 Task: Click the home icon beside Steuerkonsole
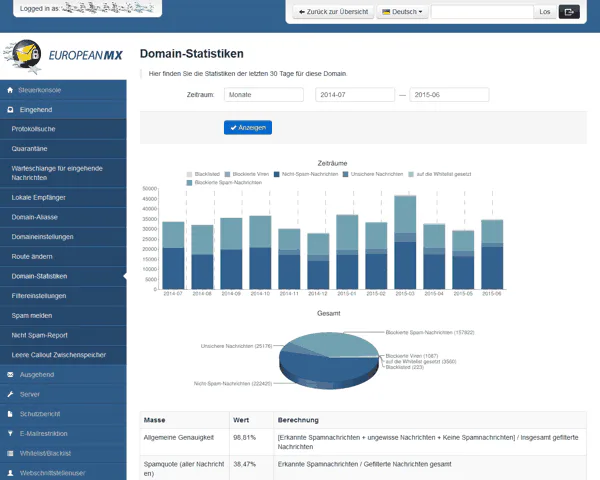[10, 90]
